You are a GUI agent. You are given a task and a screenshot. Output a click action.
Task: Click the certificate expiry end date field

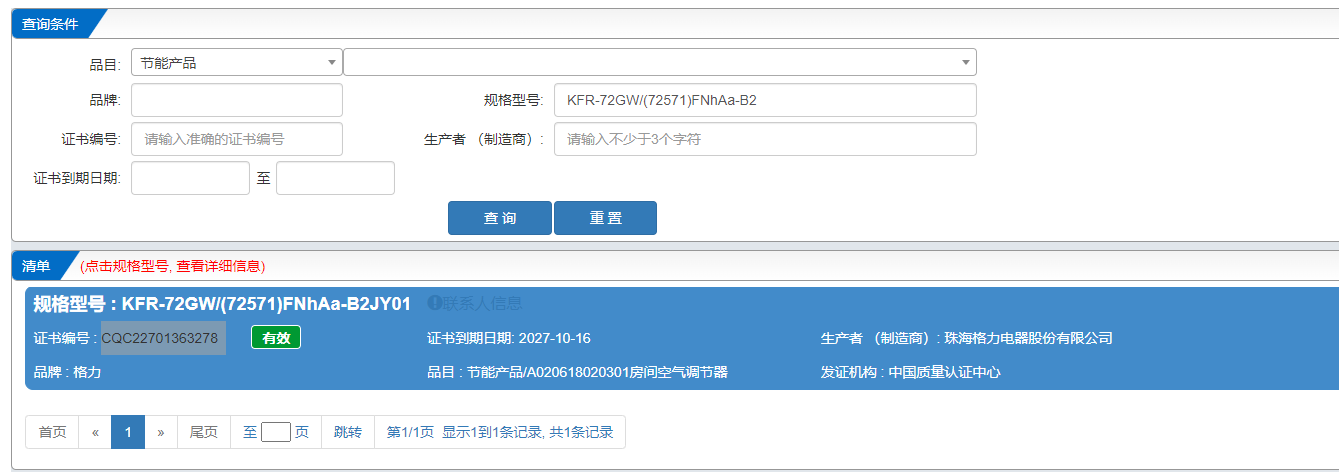[335, 178]
